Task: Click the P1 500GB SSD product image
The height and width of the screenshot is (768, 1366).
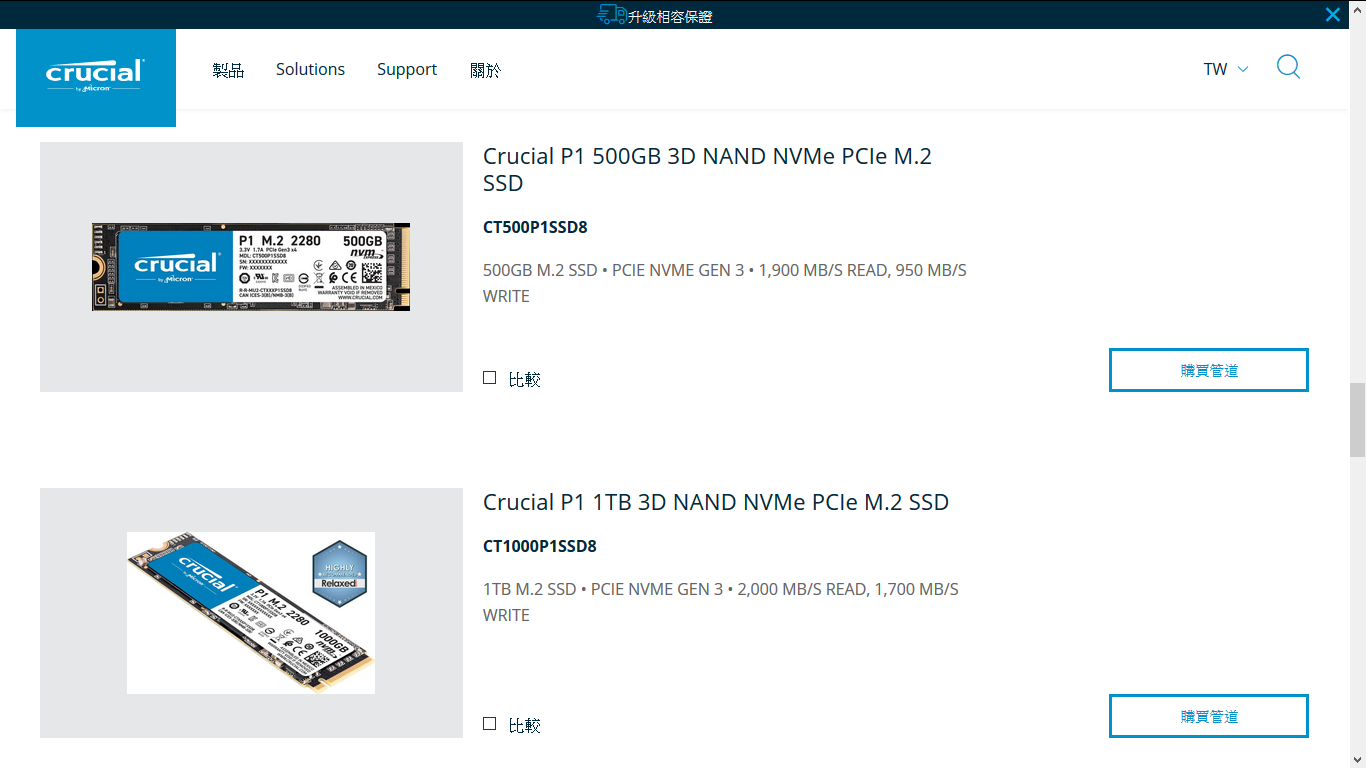Action: 251,267
